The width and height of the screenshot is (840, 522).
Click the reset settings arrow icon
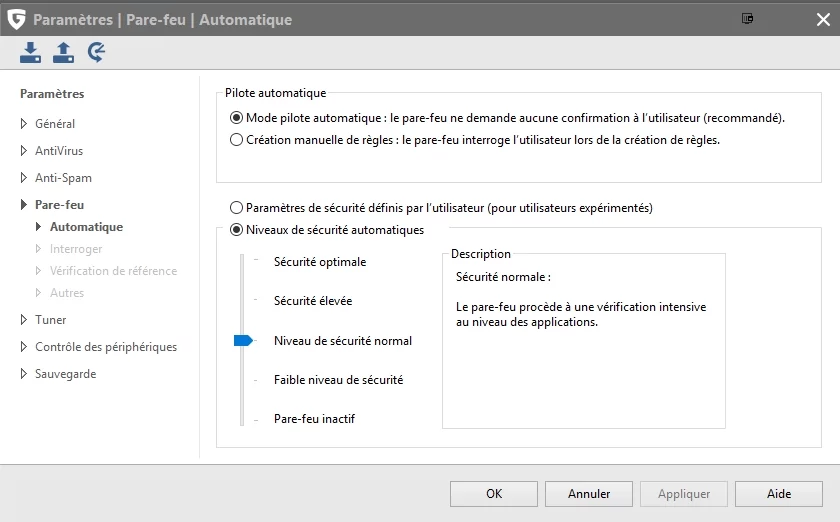(x=96, y=53)
